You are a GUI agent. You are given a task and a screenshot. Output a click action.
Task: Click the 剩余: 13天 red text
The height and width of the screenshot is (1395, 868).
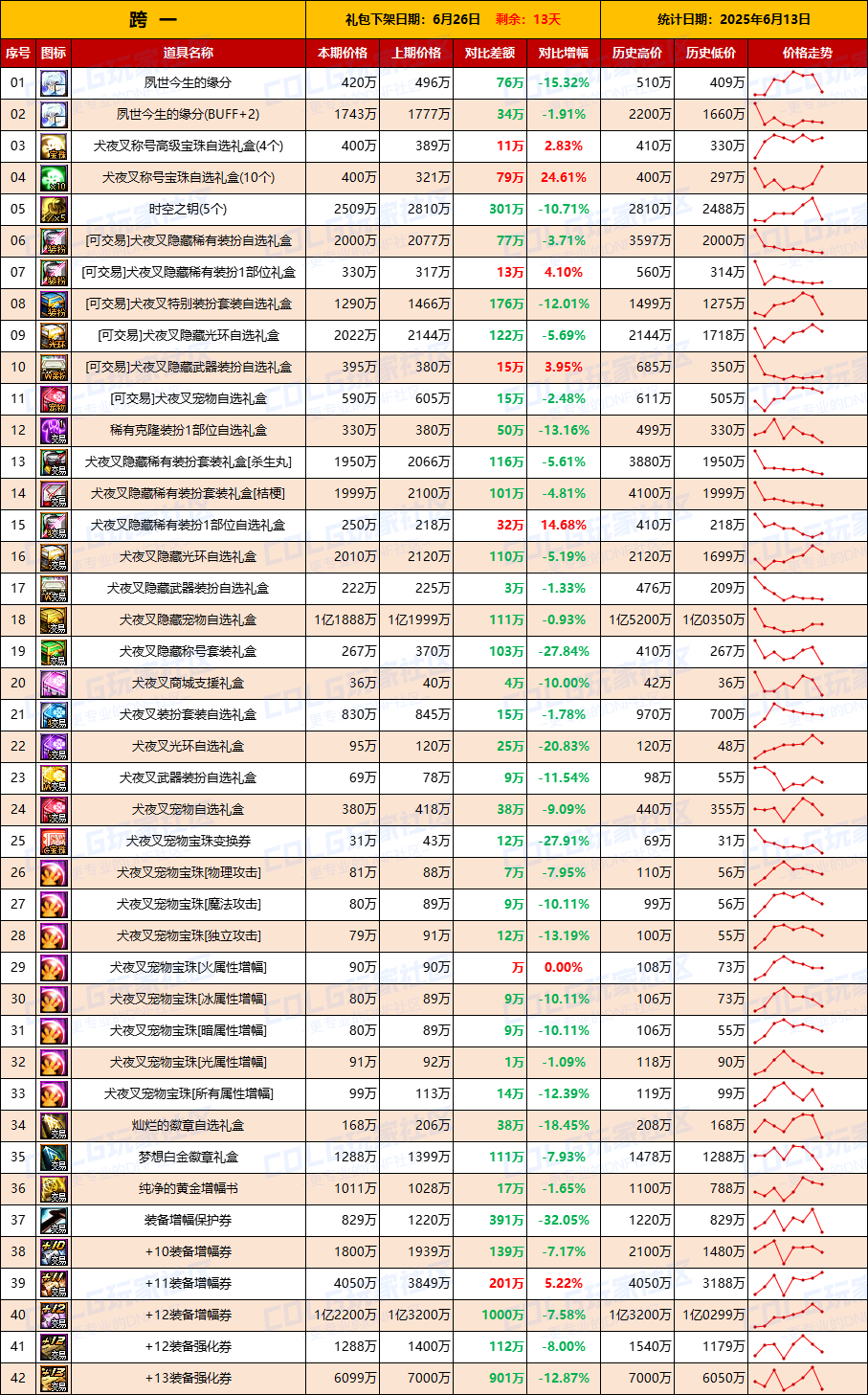point(528,19)
